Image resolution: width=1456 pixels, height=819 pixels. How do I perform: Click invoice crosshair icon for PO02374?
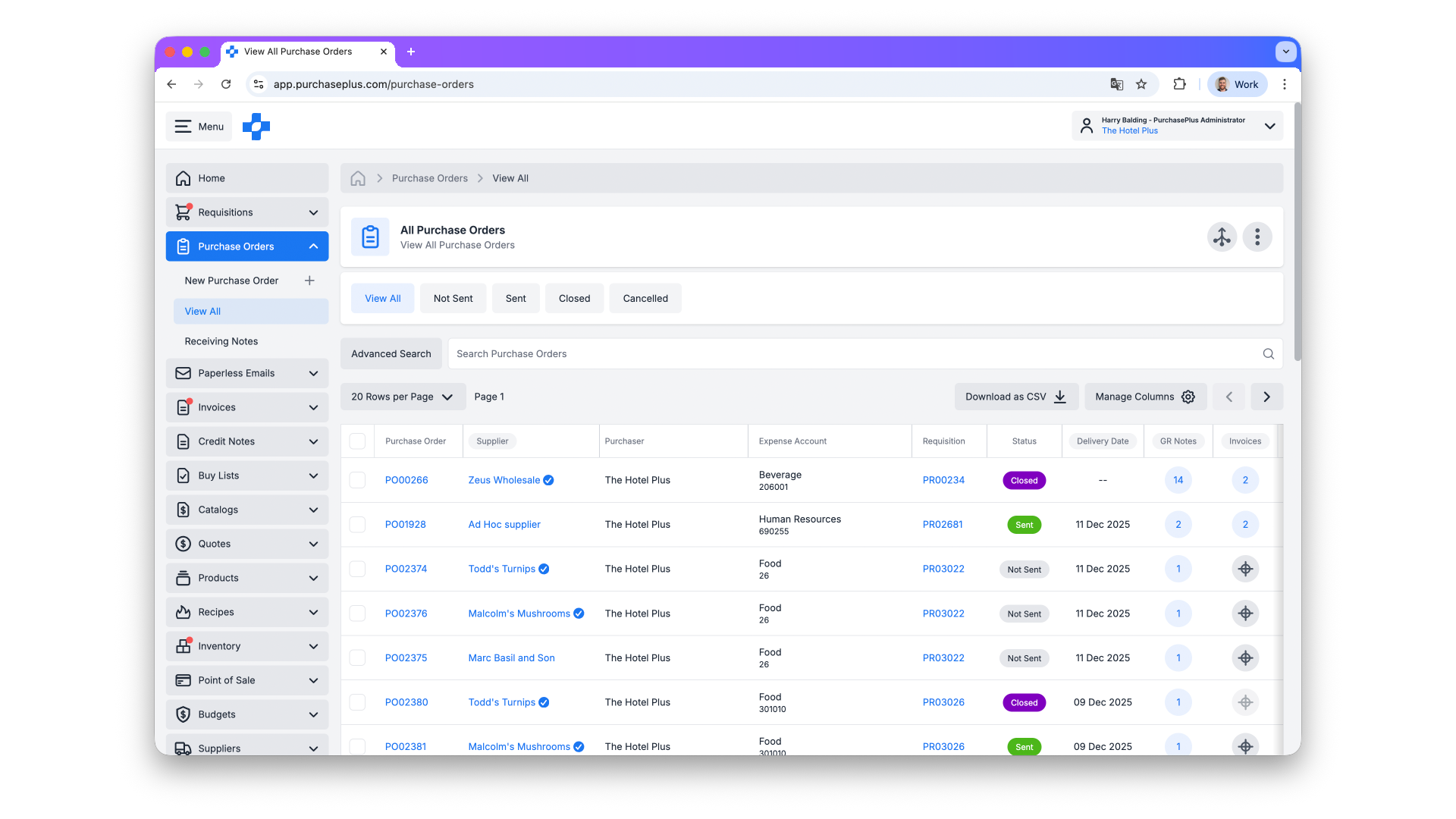(x=1245, y=570)
